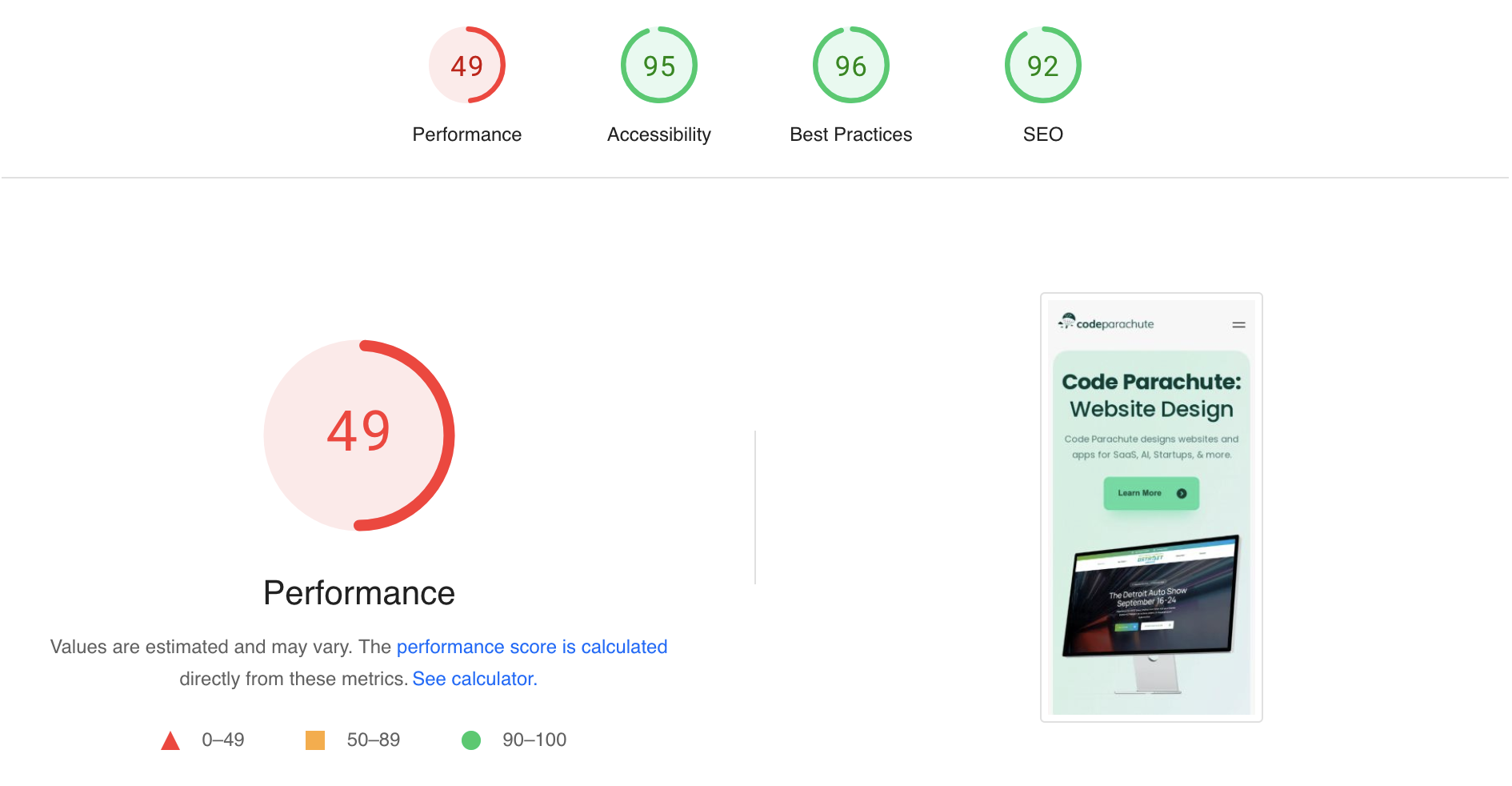Click the codeparachute logo in the preview
This screenshot has width=1512, height=786.
(1106, 323)
